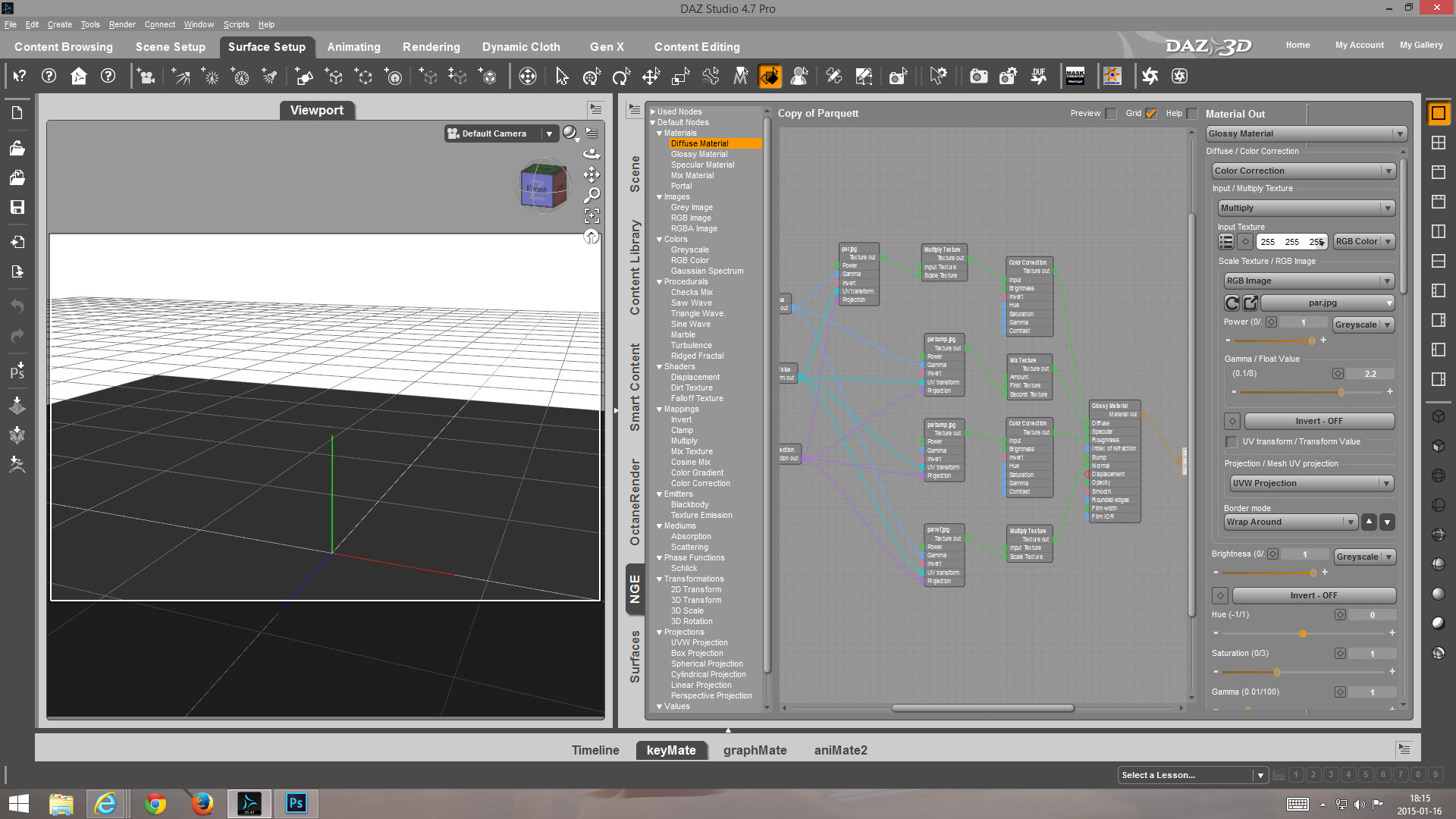Disable the Grid checkbox
The width and height of the screenshot is (1456, 819).
pos(1151,114)
